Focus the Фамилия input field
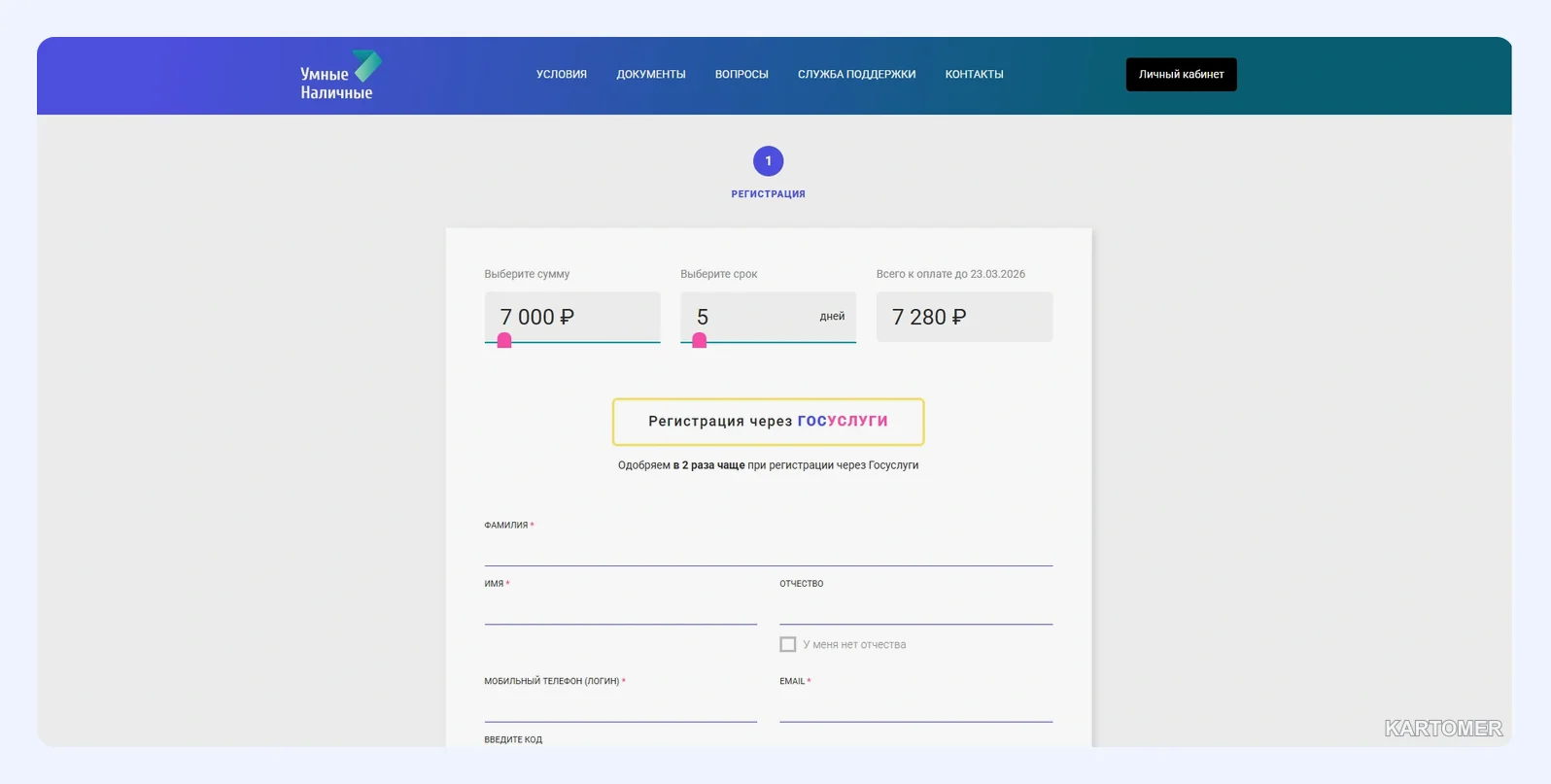 pos(768,551)
